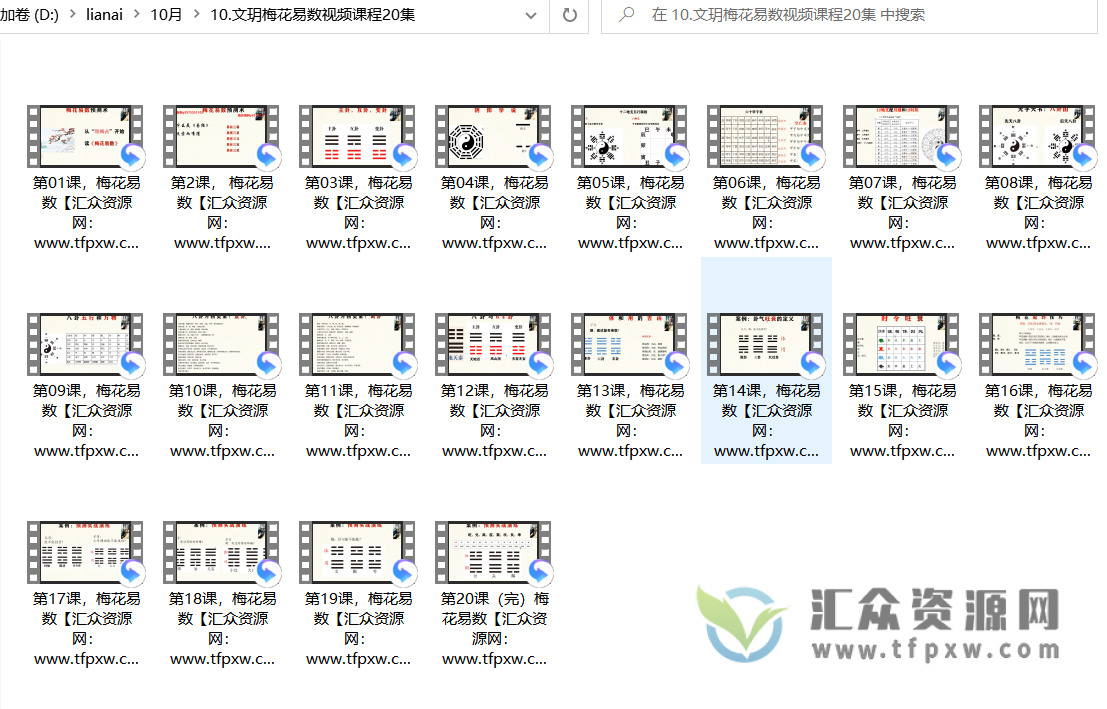The image size is (1107, 709).
Task: Click the play overlay on 第01课 video
Action: point(130,156)
